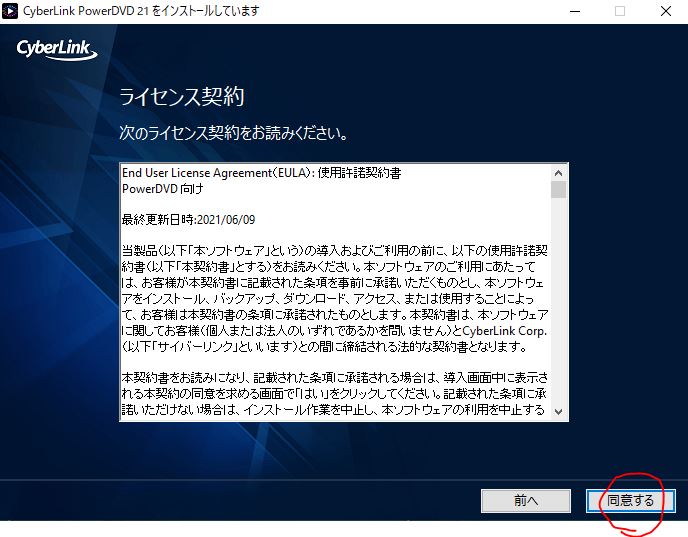Close the PowerDVD installer window
This screenshot has width=688, height=537.
coord(666,11)
